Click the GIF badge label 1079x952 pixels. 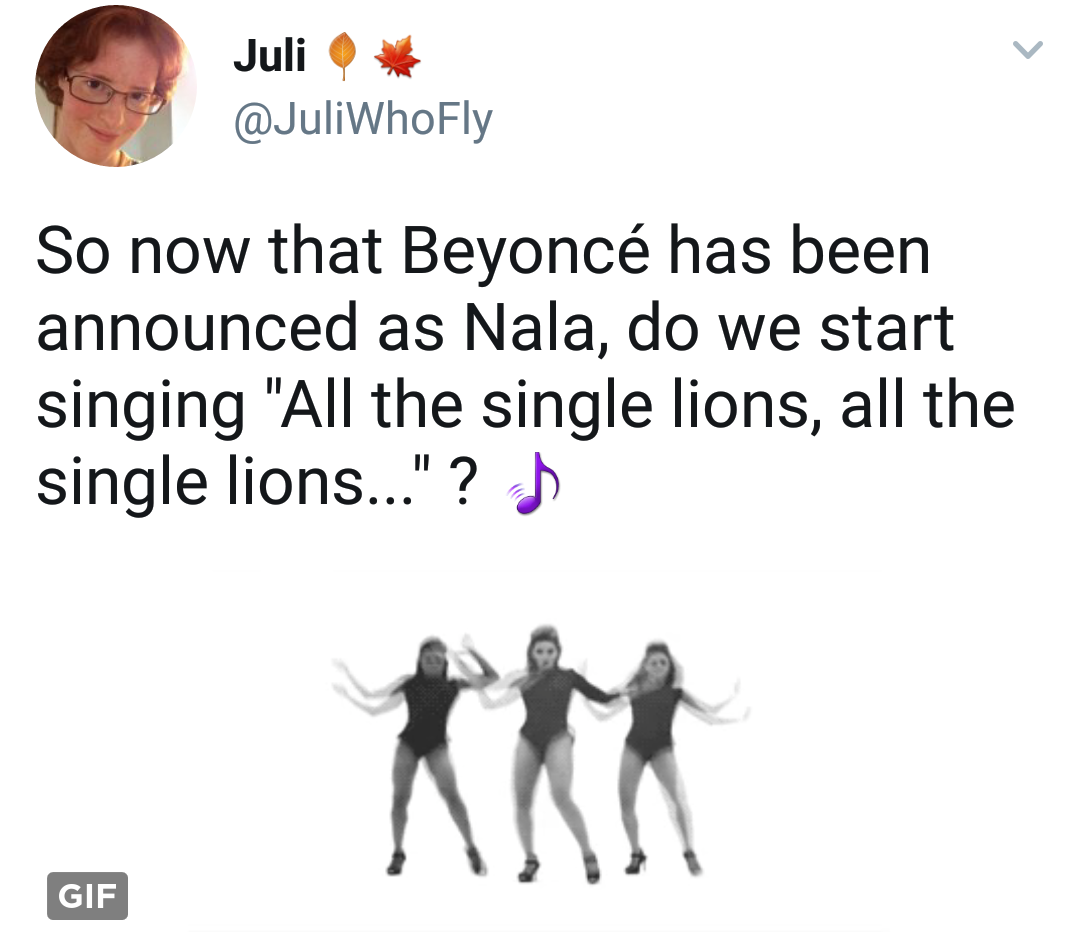pyautogui.click(x=87, y=896)
